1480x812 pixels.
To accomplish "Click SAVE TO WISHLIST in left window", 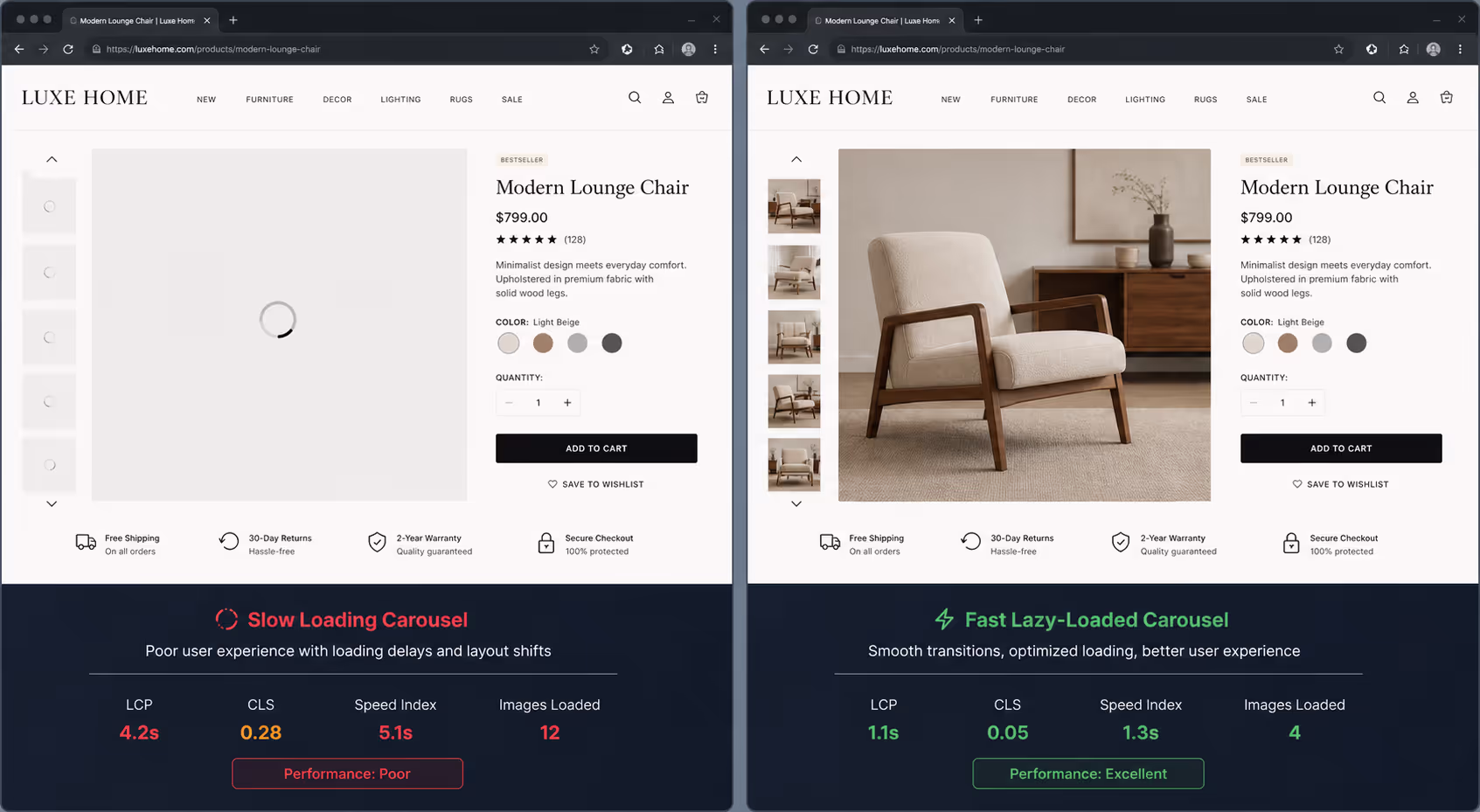I will [x=596, y=484].
